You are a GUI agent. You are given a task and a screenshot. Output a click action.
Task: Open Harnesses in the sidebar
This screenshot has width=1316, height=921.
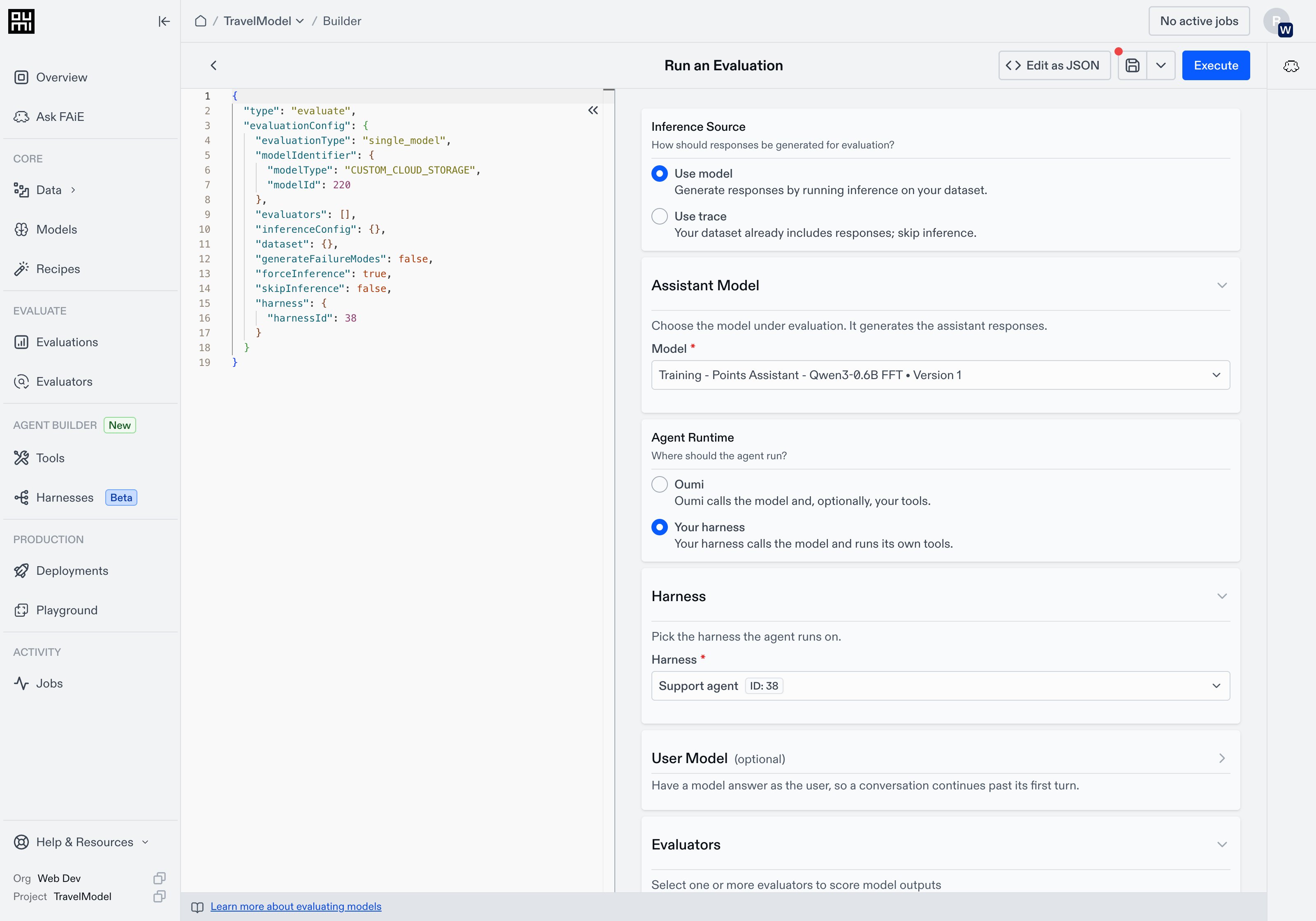(x=90, y=498)
